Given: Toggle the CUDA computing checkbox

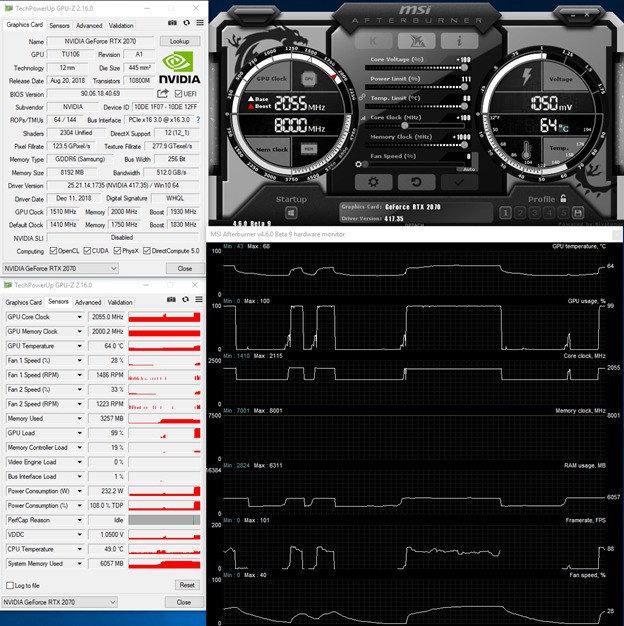Looking at the screenshot, I should tap(87, 251).
